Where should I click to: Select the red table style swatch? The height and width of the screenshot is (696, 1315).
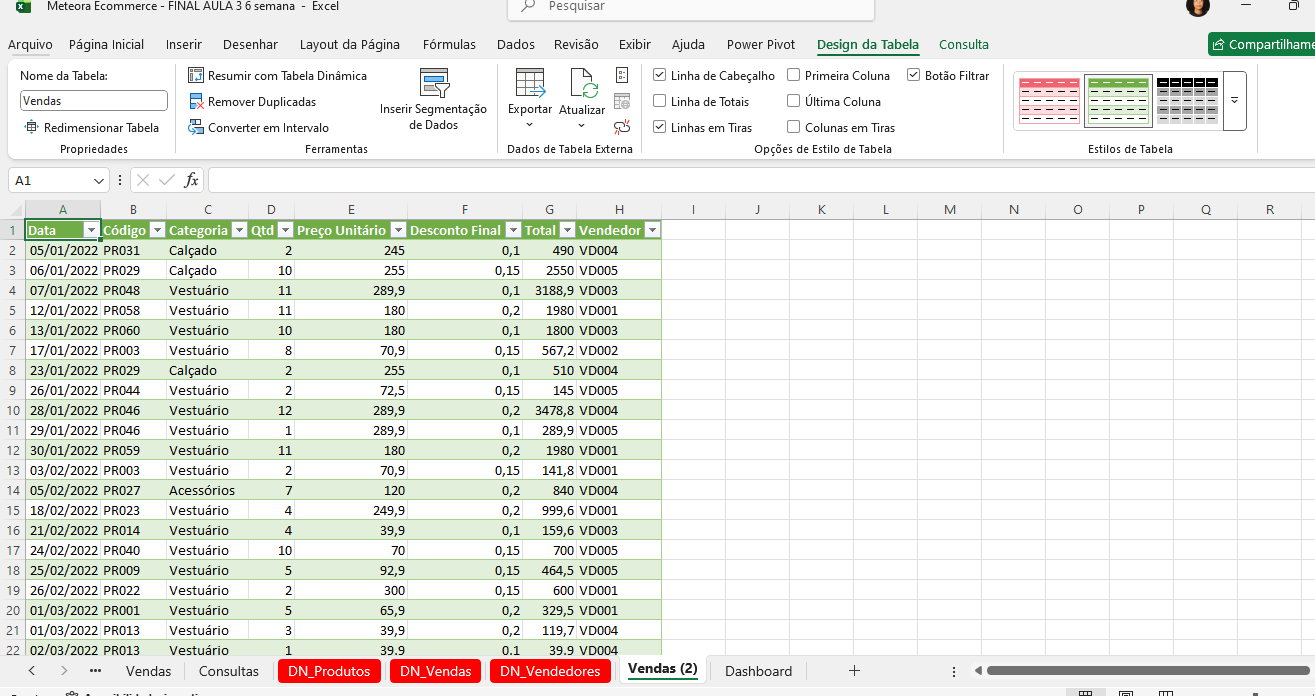[1048, 101]
